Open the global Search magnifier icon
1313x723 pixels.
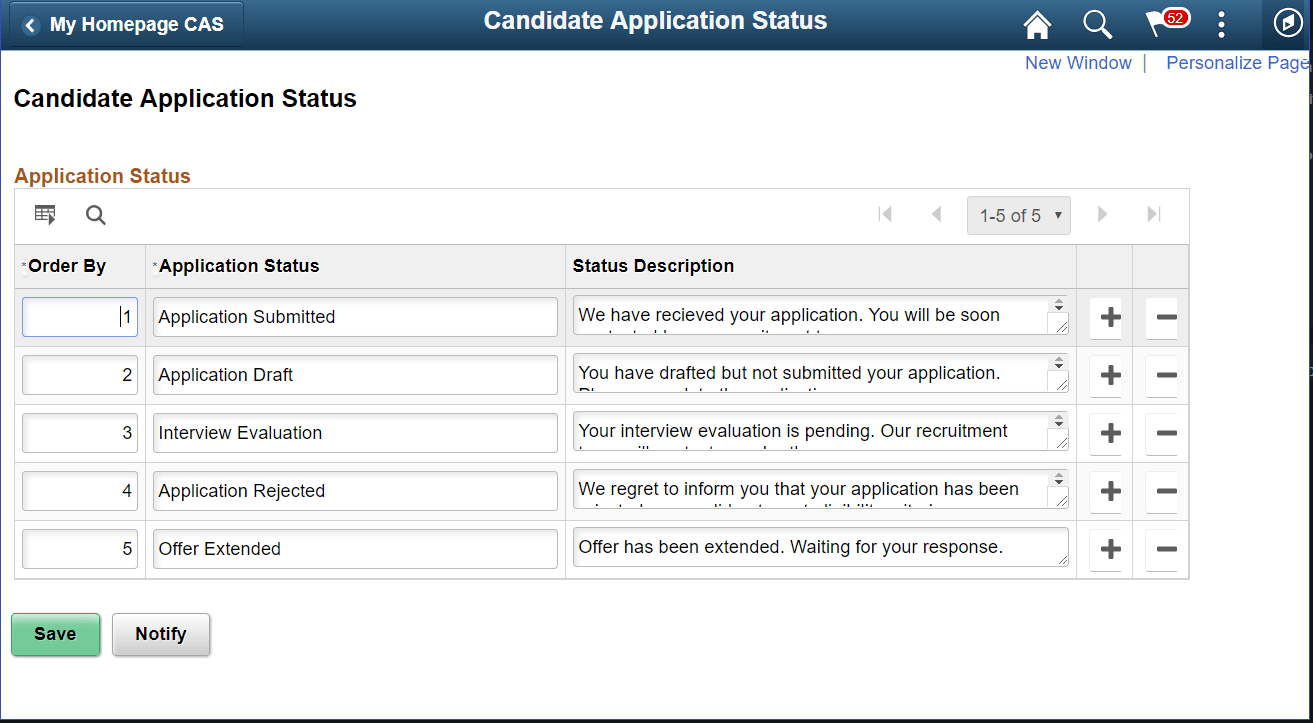click(x=1097, y=24)
